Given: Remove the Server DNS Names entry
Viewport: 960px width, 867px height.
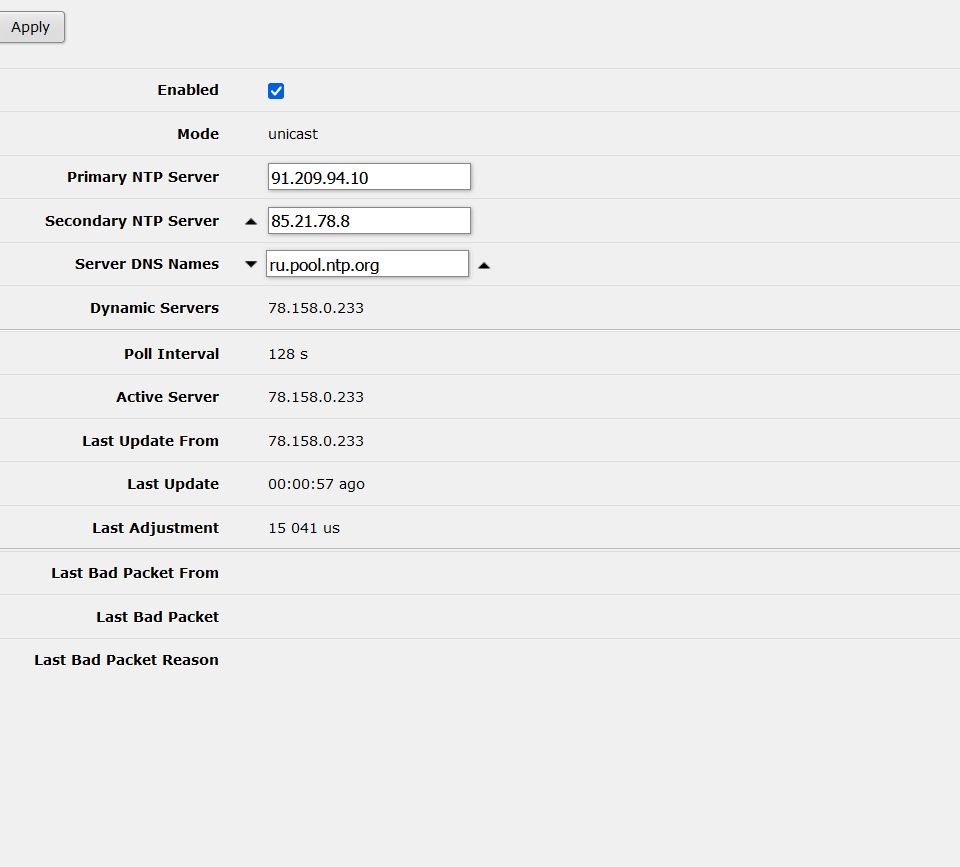Looking at the screenshot, I should (484, 265).
